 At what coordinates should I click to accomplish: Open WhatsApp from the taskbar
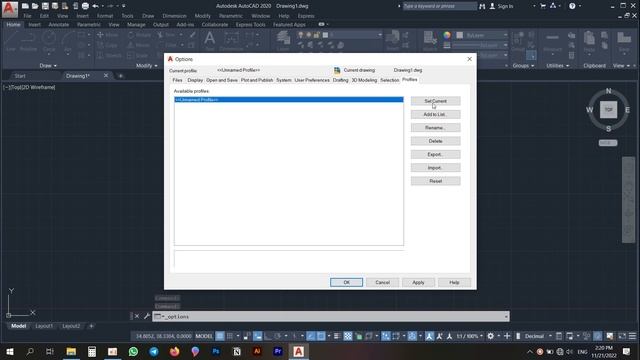[133, 351]
